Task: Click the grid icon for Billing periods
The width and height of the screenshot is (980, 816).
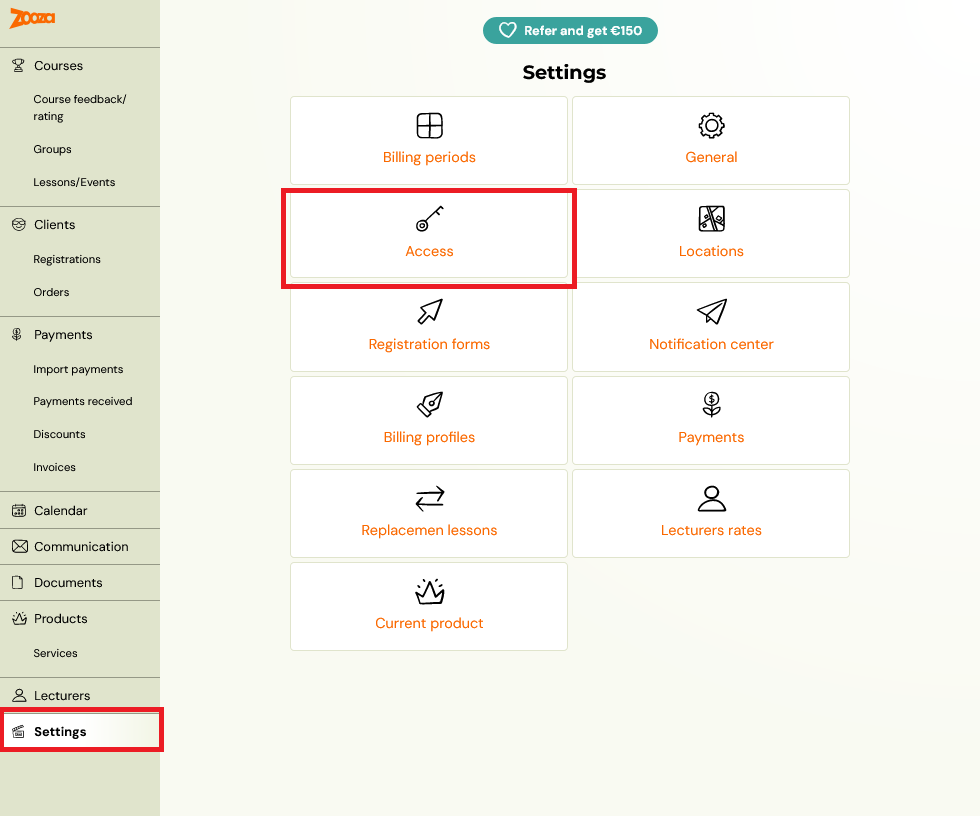Action: pyautogui.click(x=429, y=125)
